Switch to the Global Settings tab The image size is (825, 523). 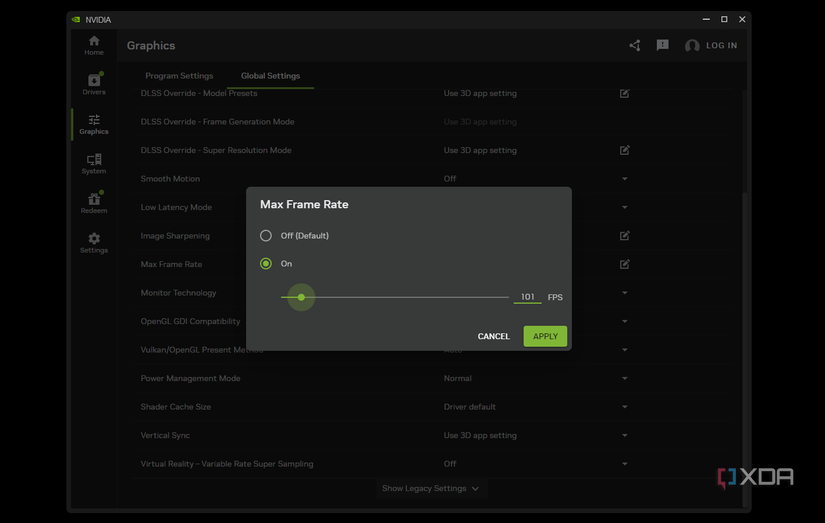(270, 76)
